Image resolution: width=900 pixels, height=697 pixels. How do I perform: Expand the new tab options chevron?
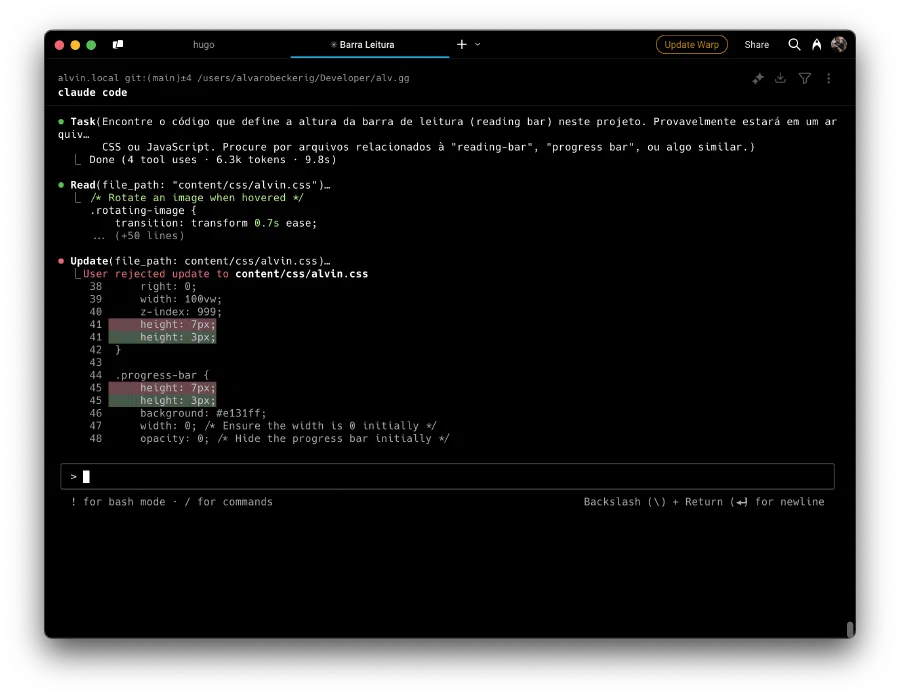tap(478, 44)
